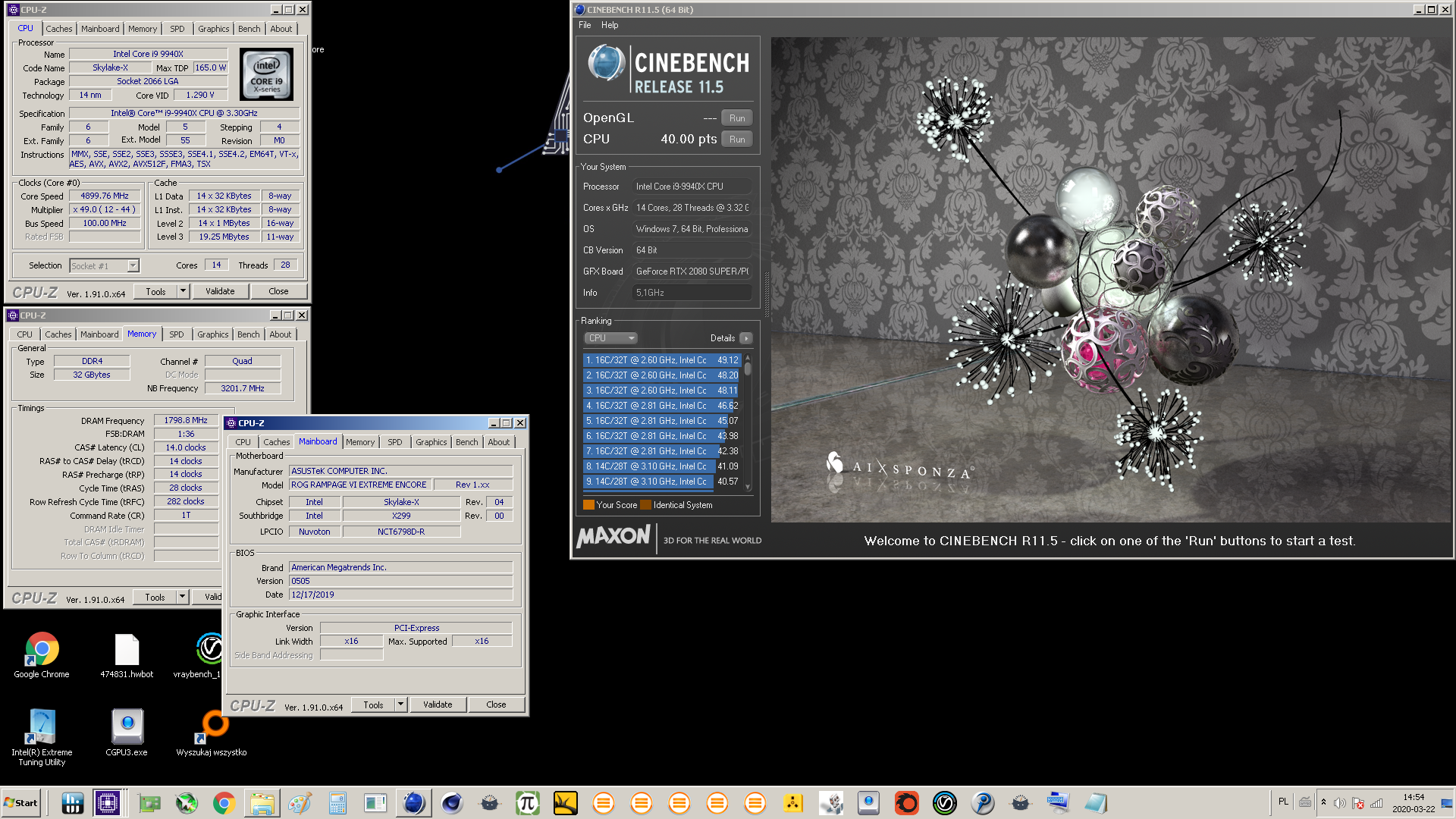
Task: Select ranking entry 8 scoring 41.09
Action: pos(662,466)
